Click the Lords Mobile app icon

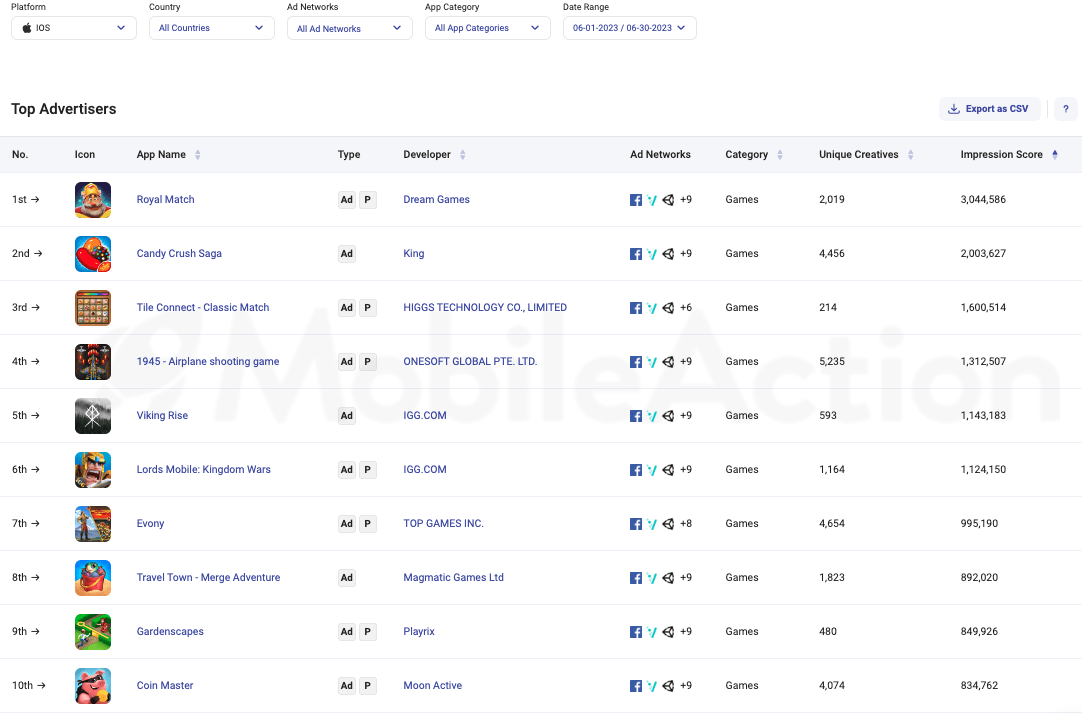click(92, 470)
